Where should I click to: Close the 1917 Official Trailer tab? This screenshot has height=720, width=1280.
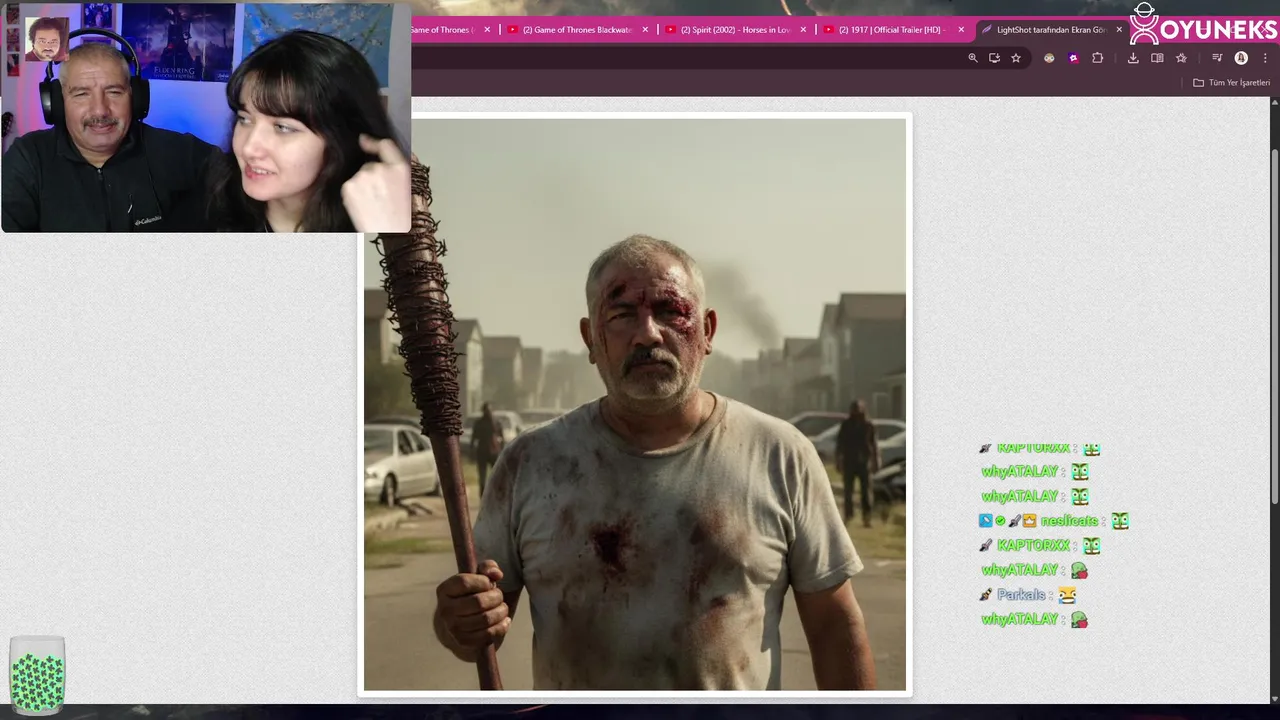[x=961, y=30]
